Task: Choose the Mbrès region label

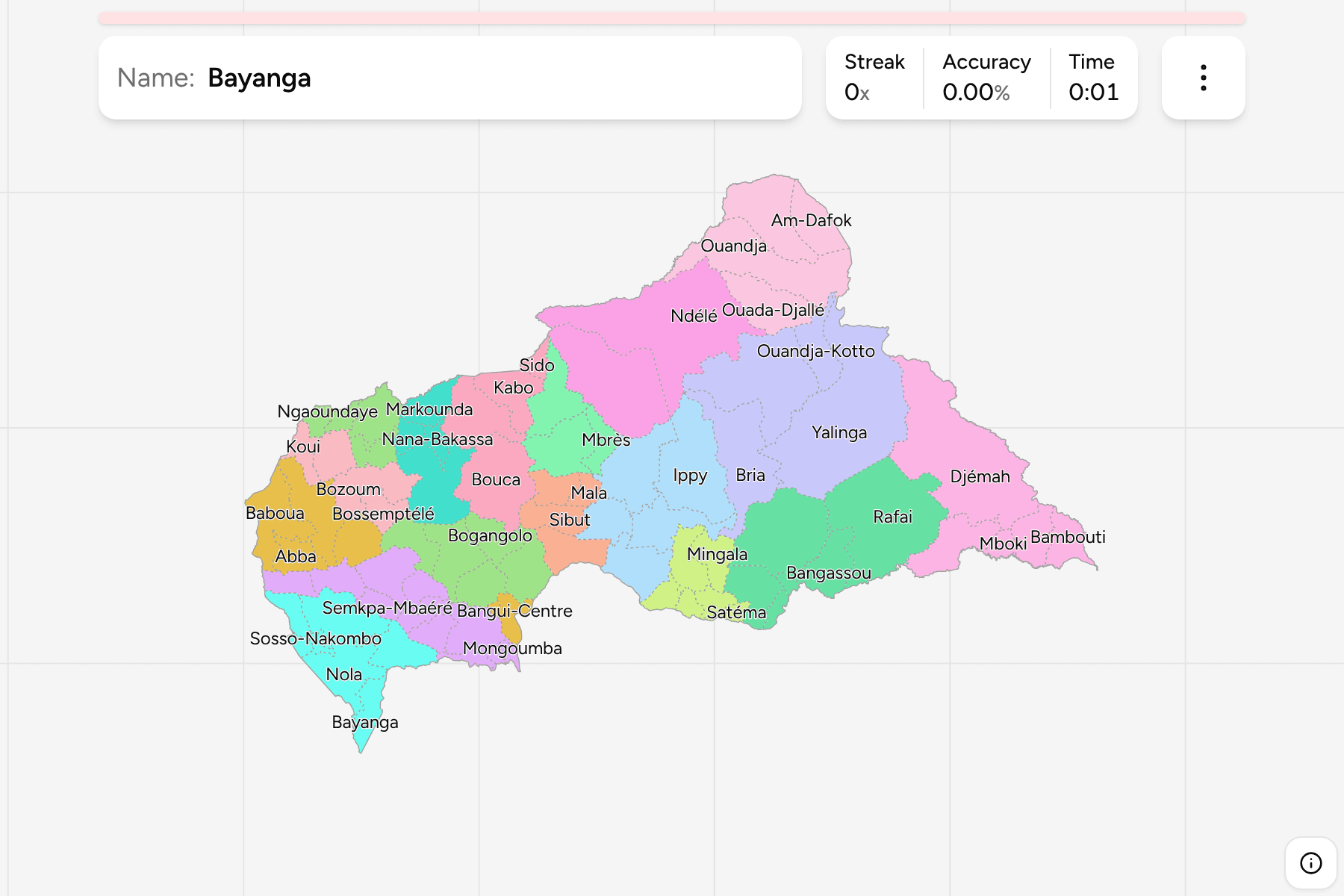Action: (x=606, y=440)
